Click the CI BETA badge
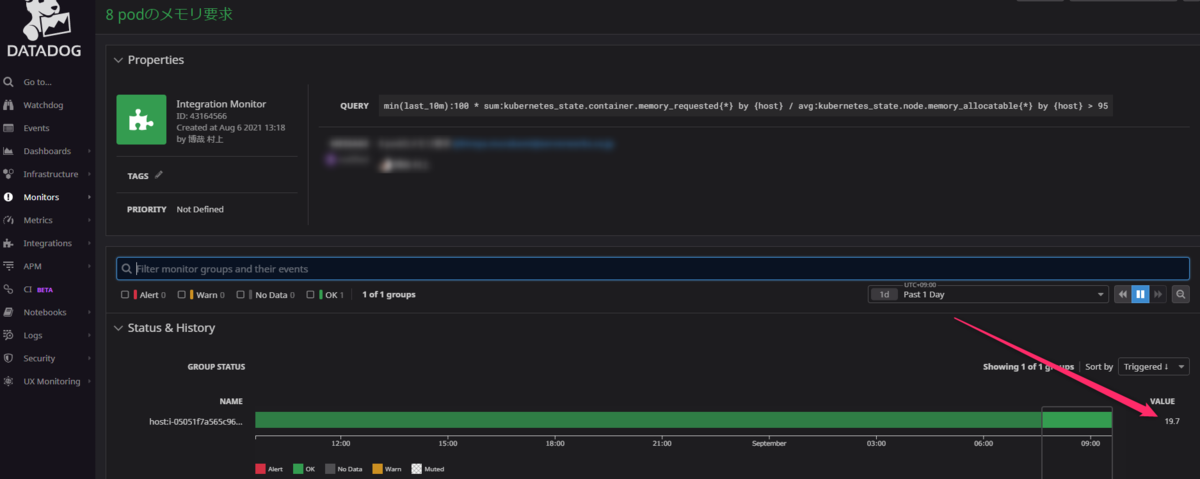Screen dimensions: 1200x479 point(45,289)
